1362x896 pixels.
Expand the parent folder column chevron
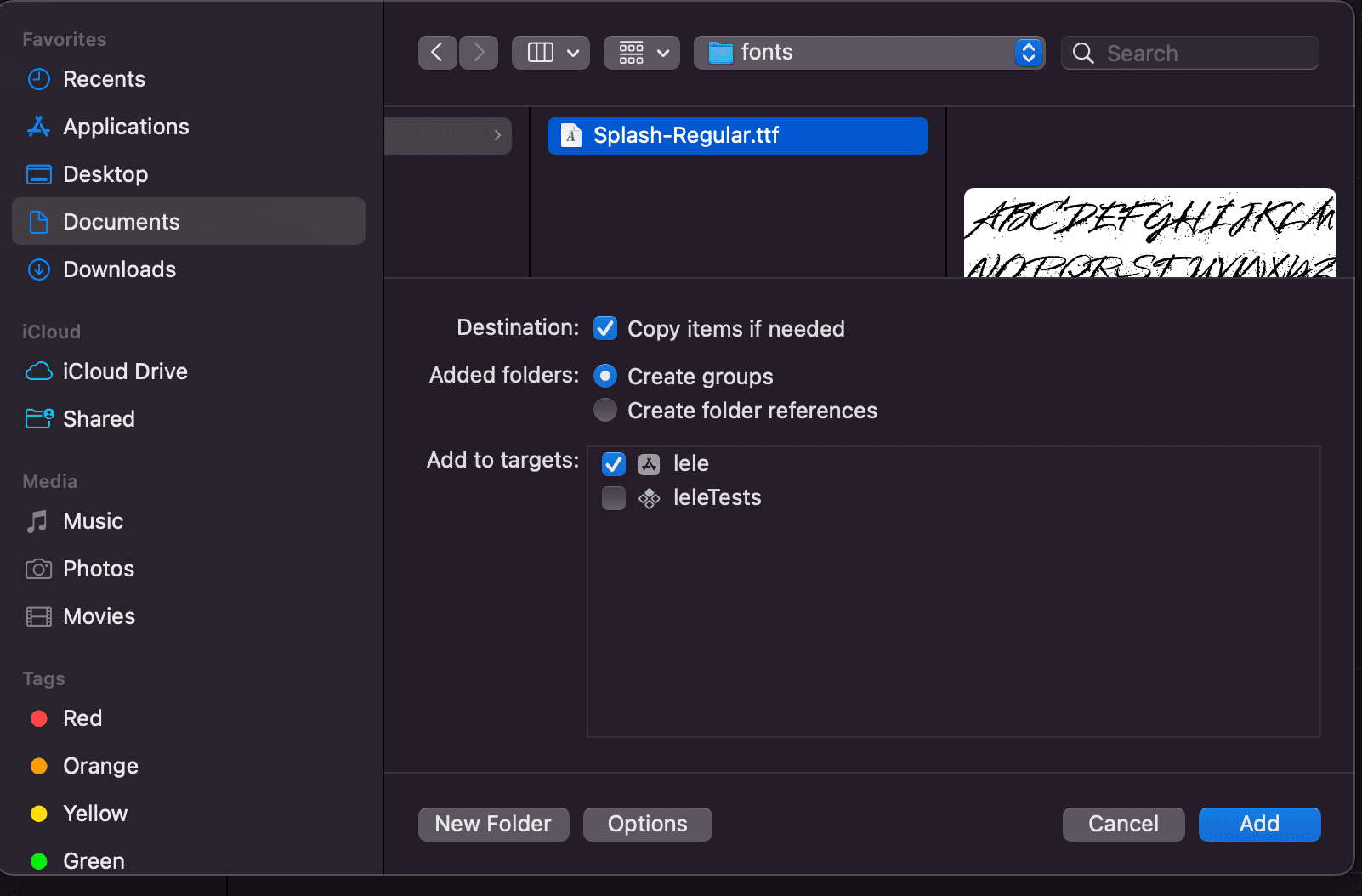[497, 135]
